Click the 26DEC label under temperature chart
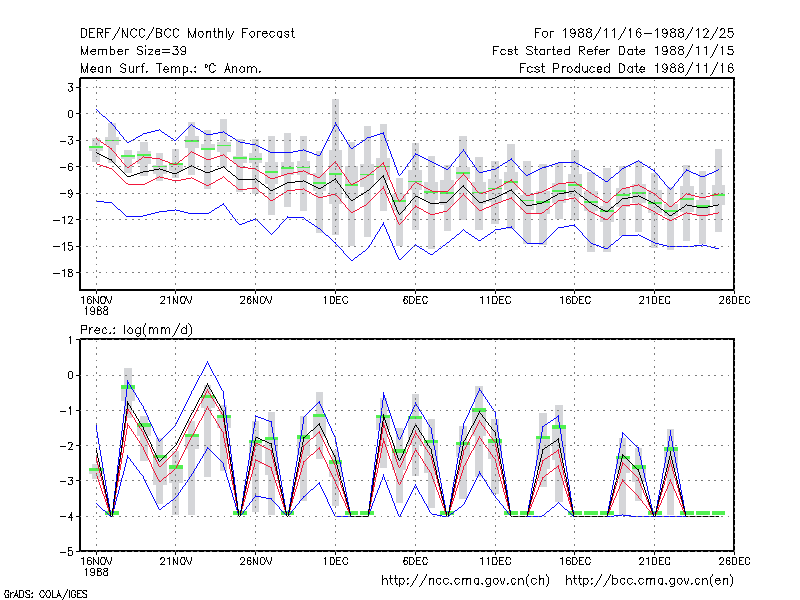The height and width of the screenshot is (600, 800). pyautogui.click(x=734, y=301)
